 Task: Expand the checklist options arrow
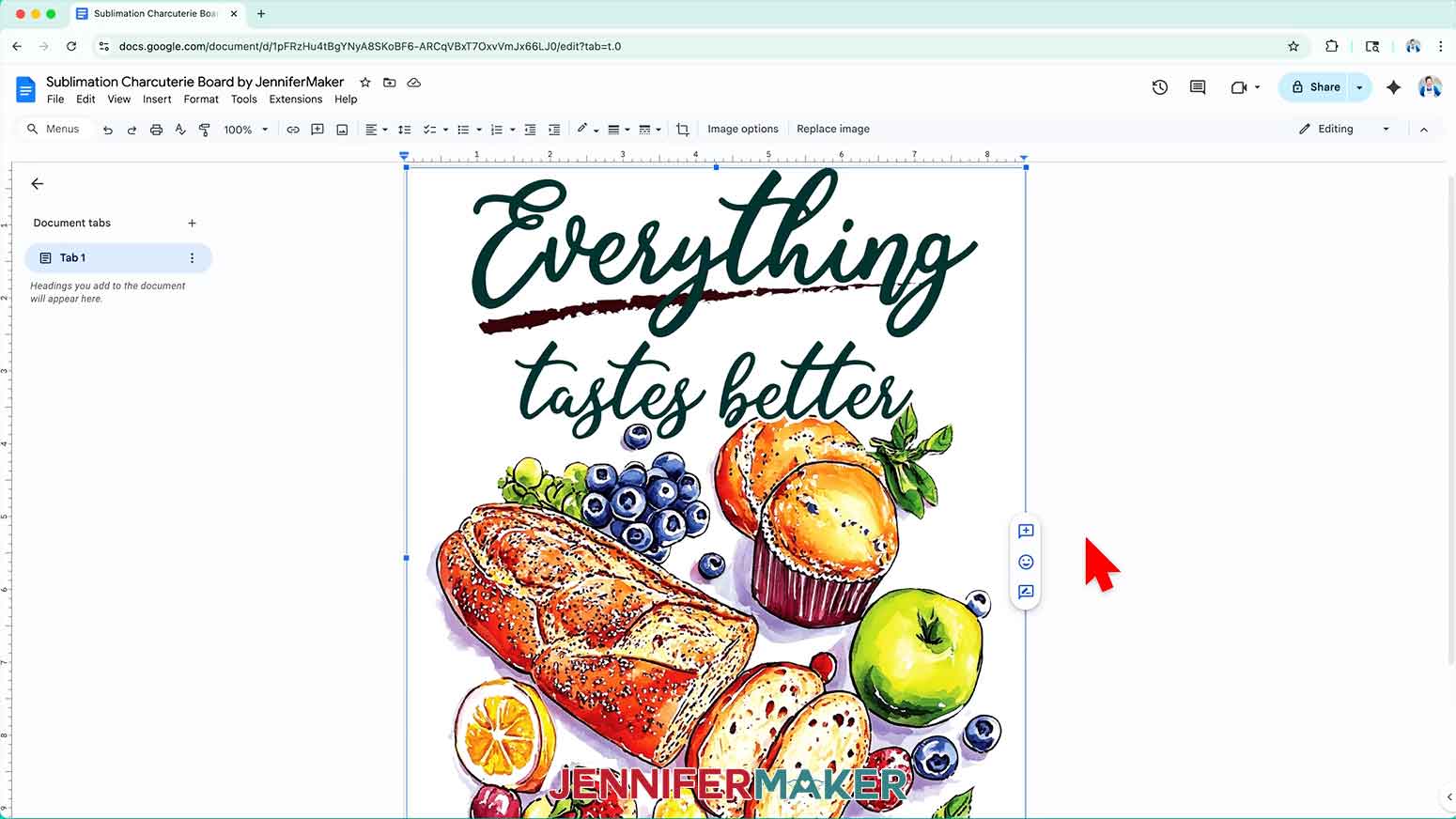point(445,130)
